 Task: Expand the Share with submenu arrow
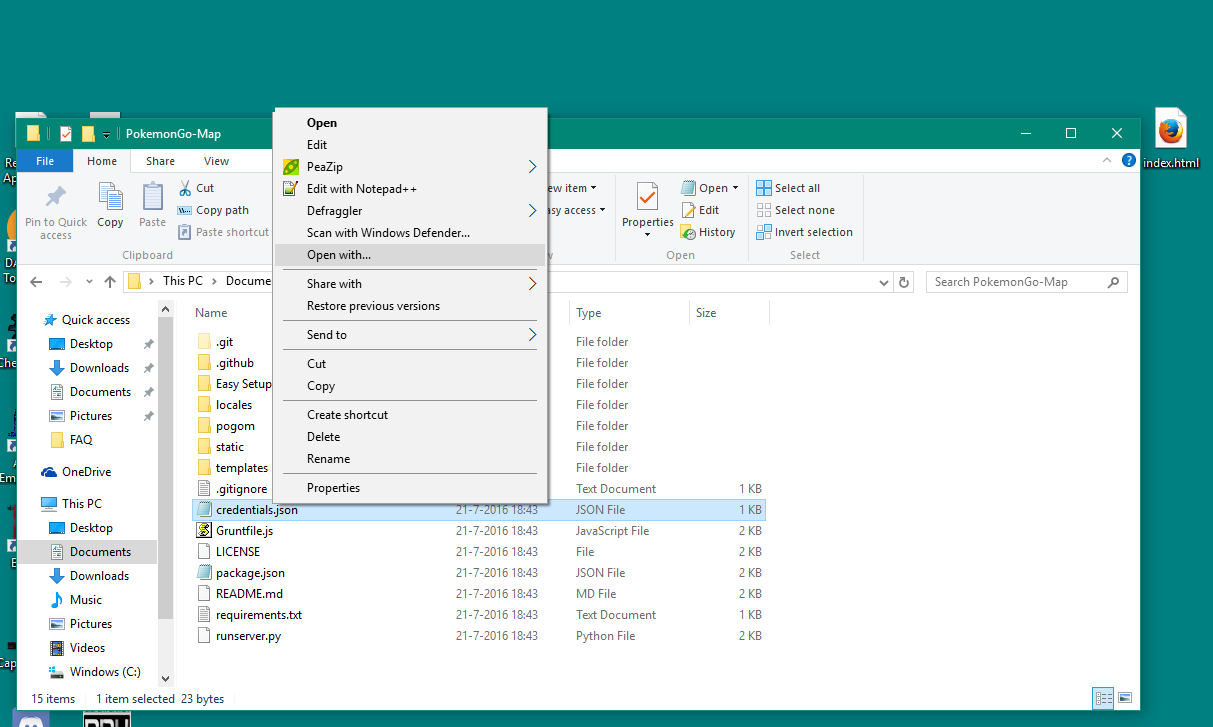coord(533,284)
